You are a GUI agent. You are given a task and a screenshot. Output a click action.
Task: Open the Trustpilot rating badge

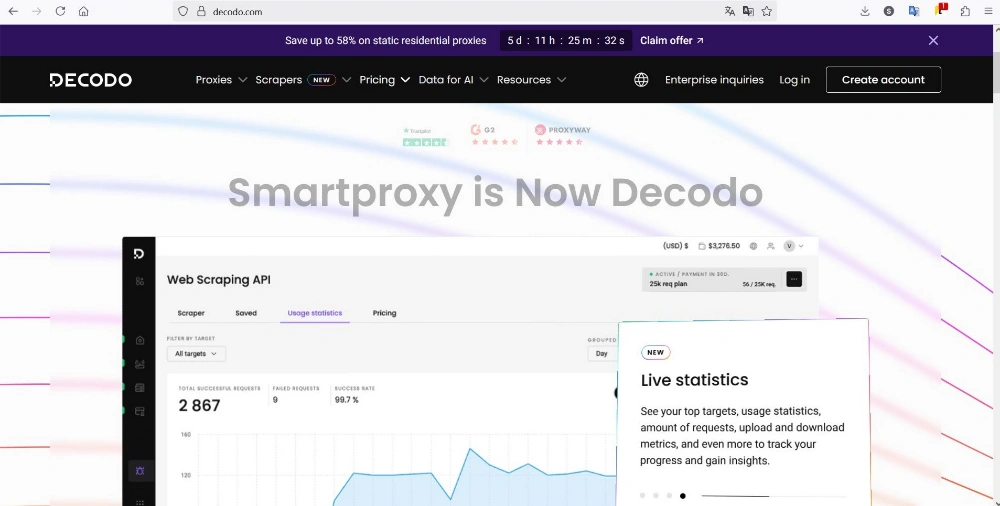coord(425,137)
